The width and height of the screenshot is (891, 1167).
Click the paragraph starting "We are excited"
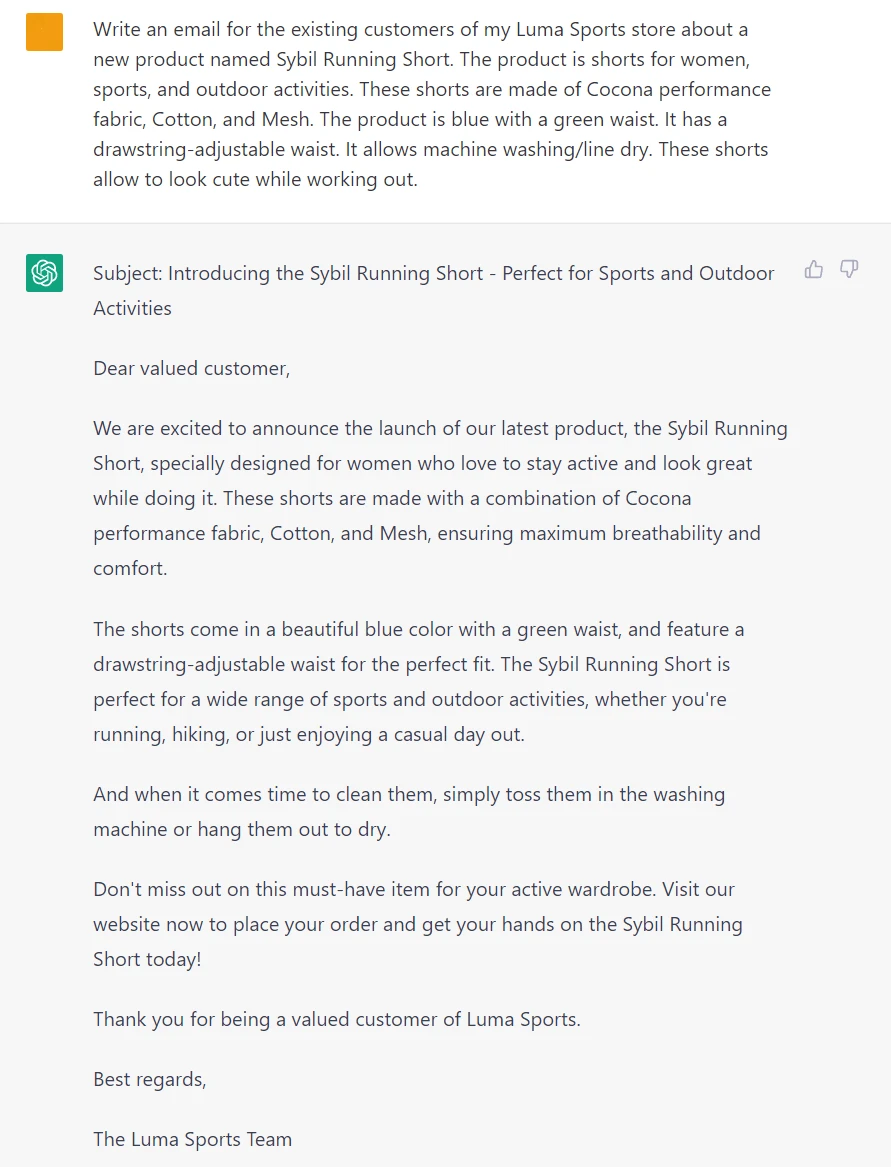pyautogui.click(x=440, y=498)
